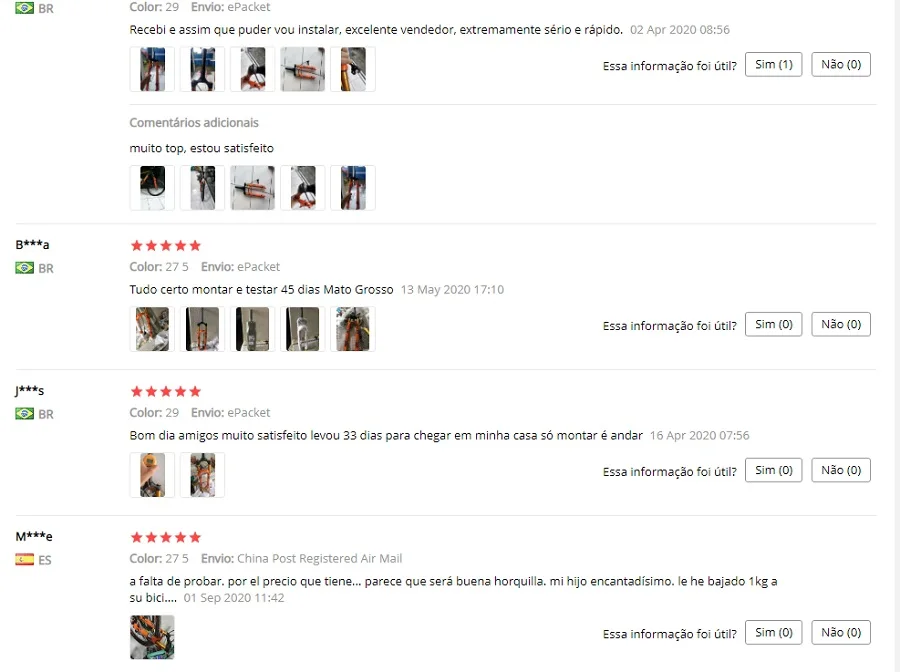Image resolution: width=900 pixels, height=672 pixels.
Task: Click the Brazil flag icon beside J***s
Action: point(24,414)
